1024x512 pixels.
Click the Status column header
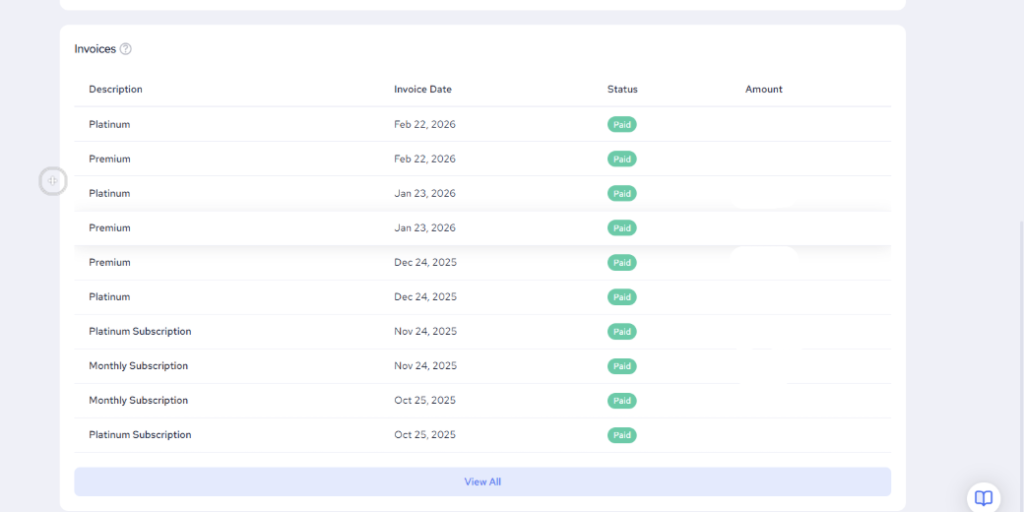pyautogui.click(x=622, y=89)
